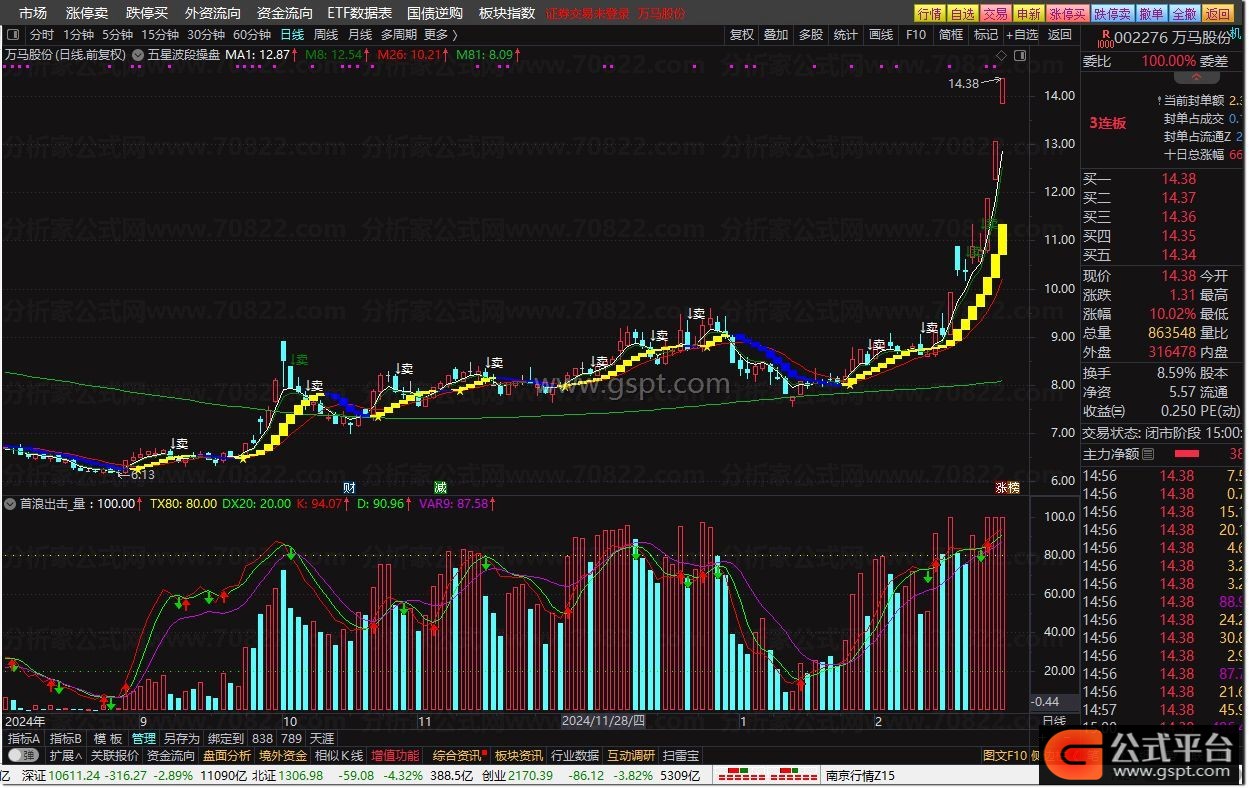
Task: Click 多股 in chart toolbar
Action: (x=811, y=34)
